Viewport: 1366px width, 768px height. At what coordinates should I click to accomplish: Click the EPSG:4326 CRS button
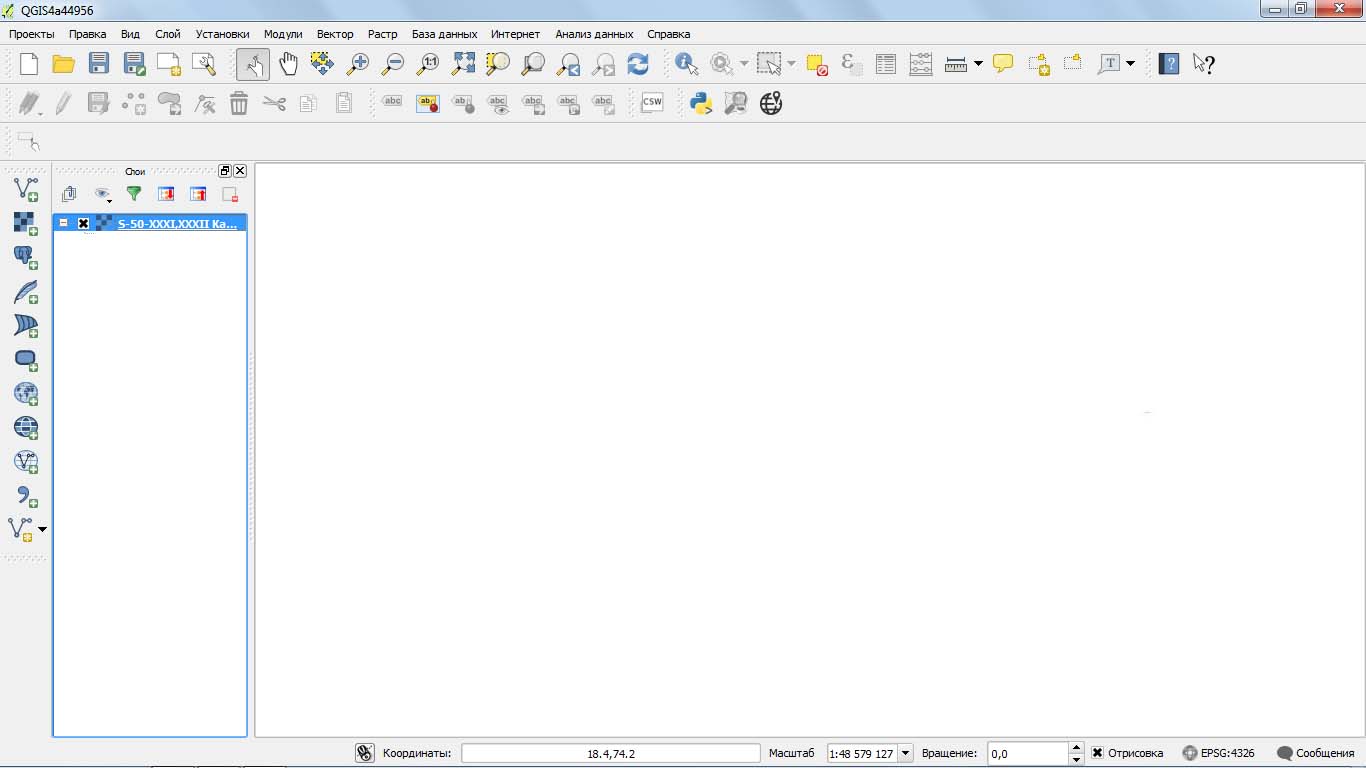click(x=1218, y=753)
